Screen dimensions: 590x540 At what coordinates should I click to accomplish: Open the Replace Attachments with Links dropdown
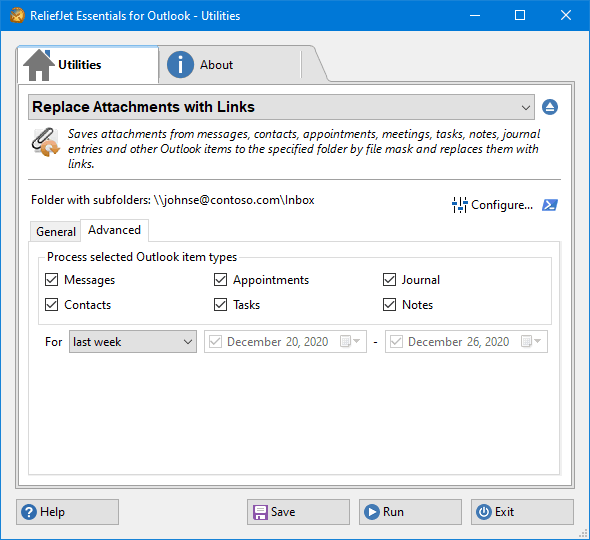(x=281, y=107)
